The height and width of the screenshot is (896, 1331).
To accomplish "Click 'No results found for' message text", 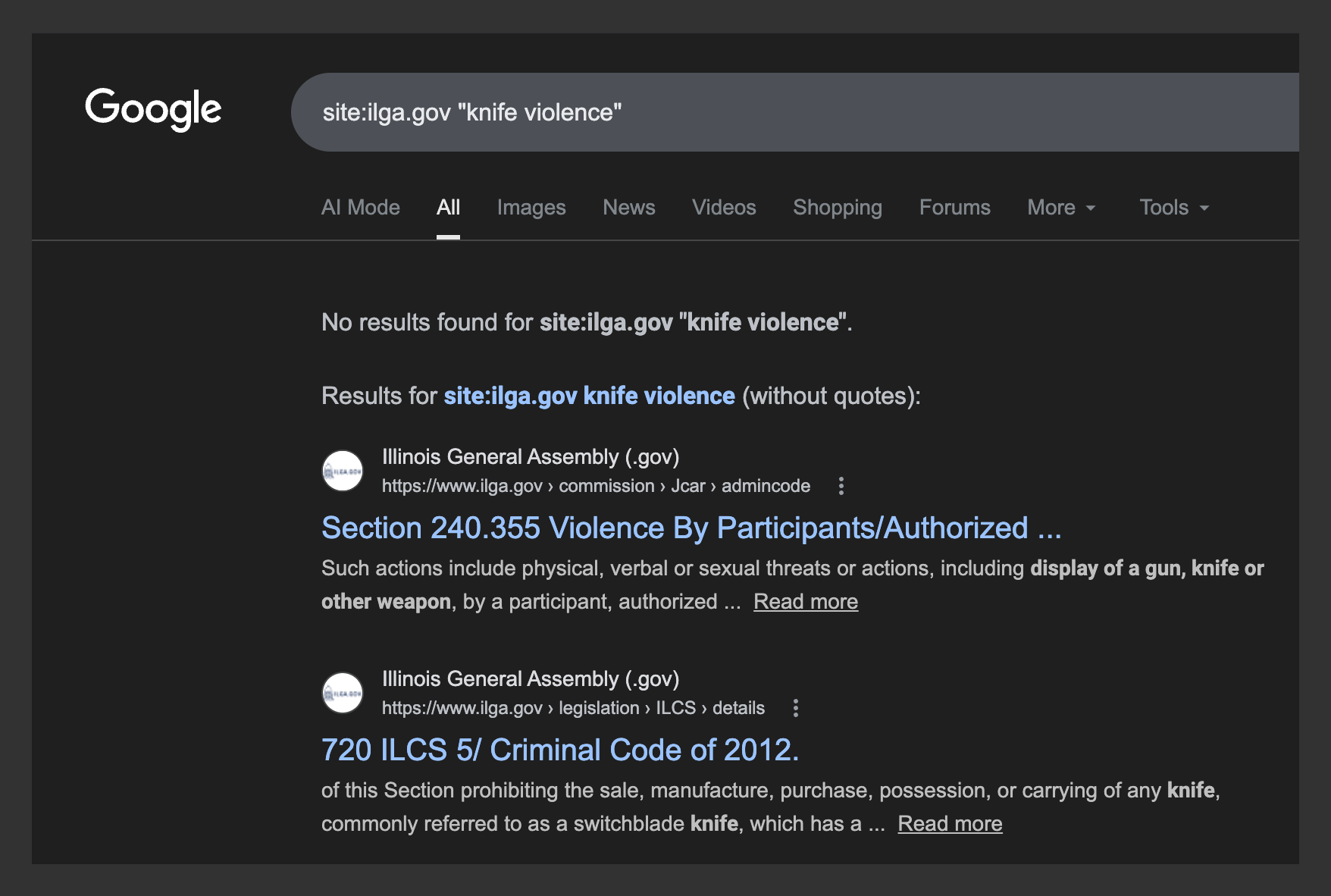I will coord(587,322).
